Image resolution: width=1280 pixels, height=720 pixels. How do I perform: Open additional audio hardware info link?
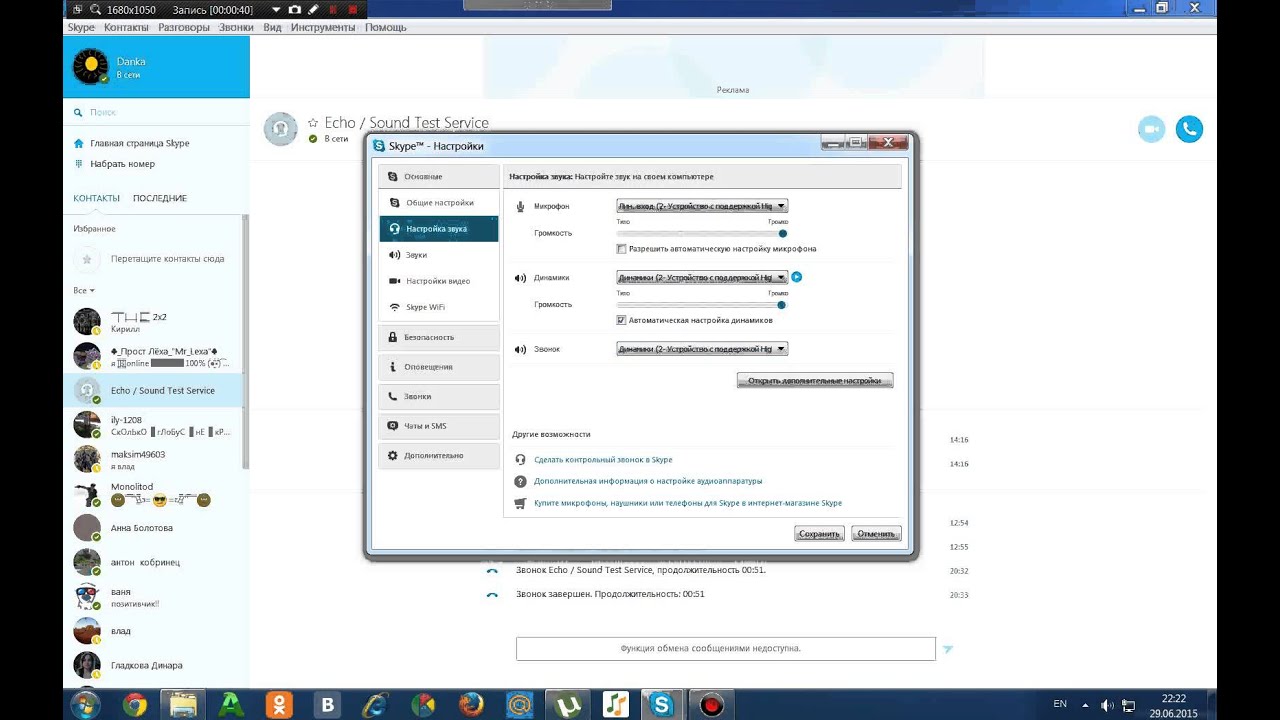[x=648, y=481]
